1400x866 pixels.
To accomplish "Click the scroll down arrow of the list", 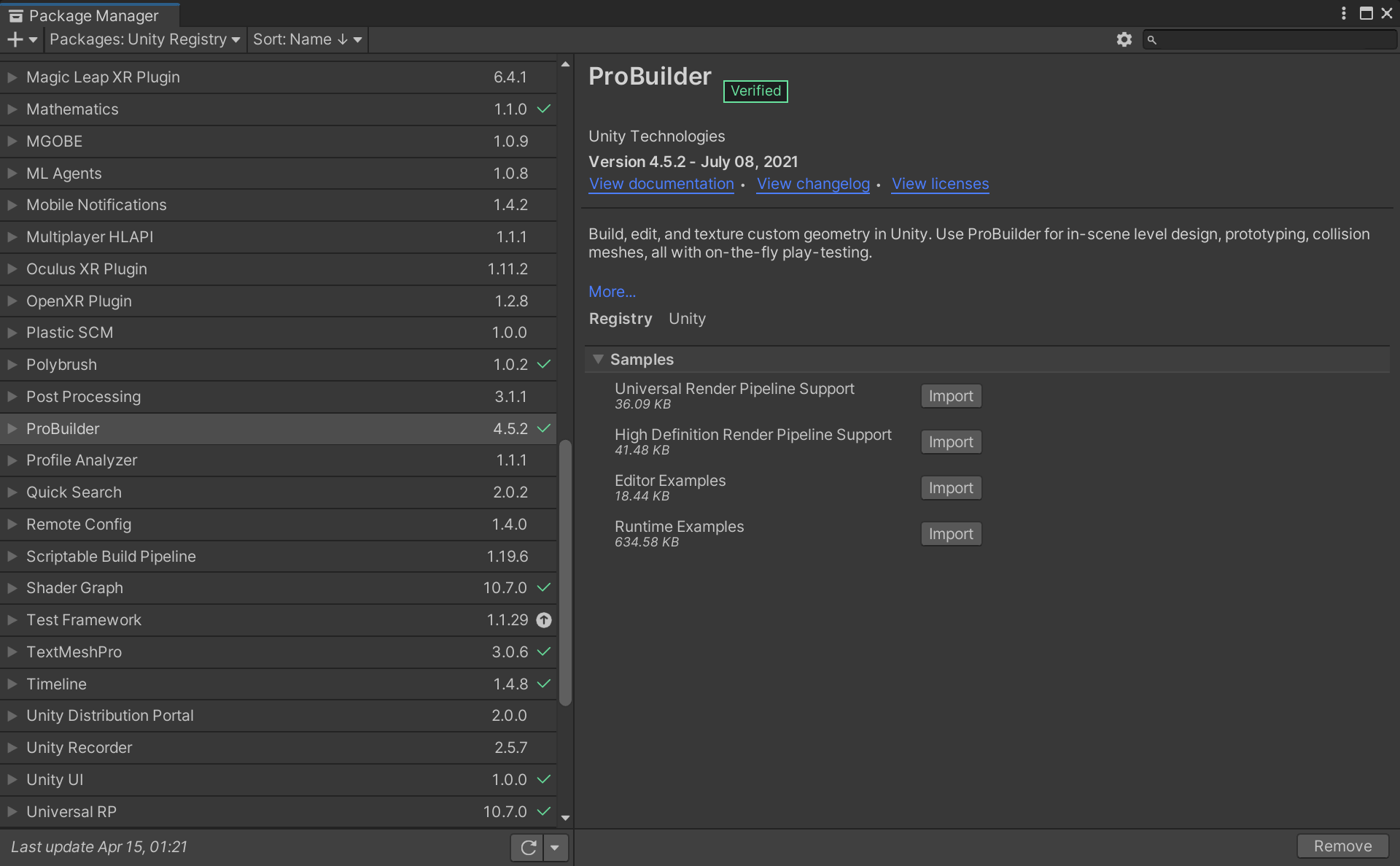I will coord(565,818).
